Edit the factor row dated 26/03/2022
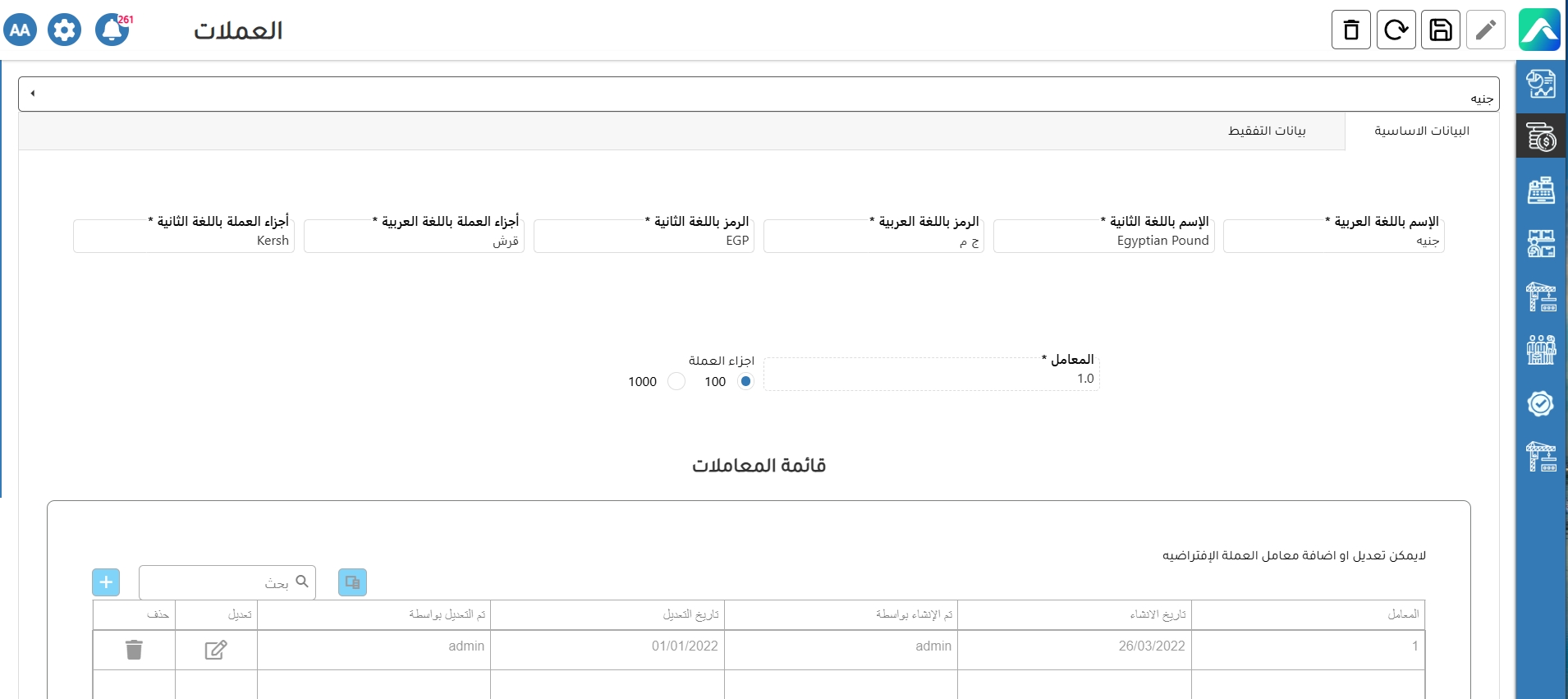The height and width of the screenshot is (699, 1568). pos(216,650)
